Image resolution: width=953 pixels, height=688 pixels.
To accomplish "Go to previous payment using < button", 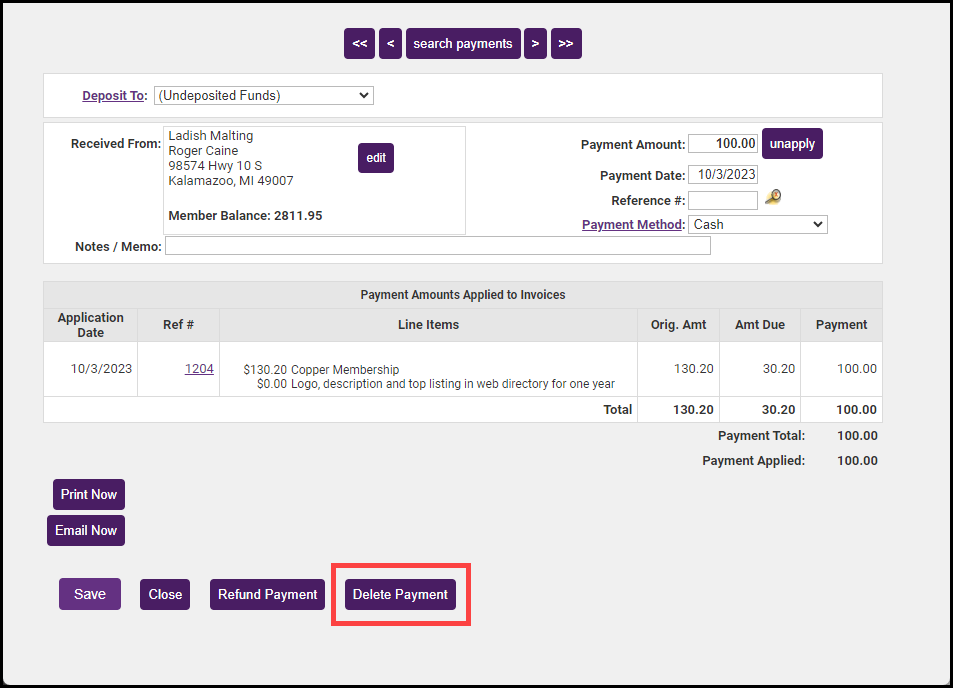I will pyautogui.click(x=391, y=44).
